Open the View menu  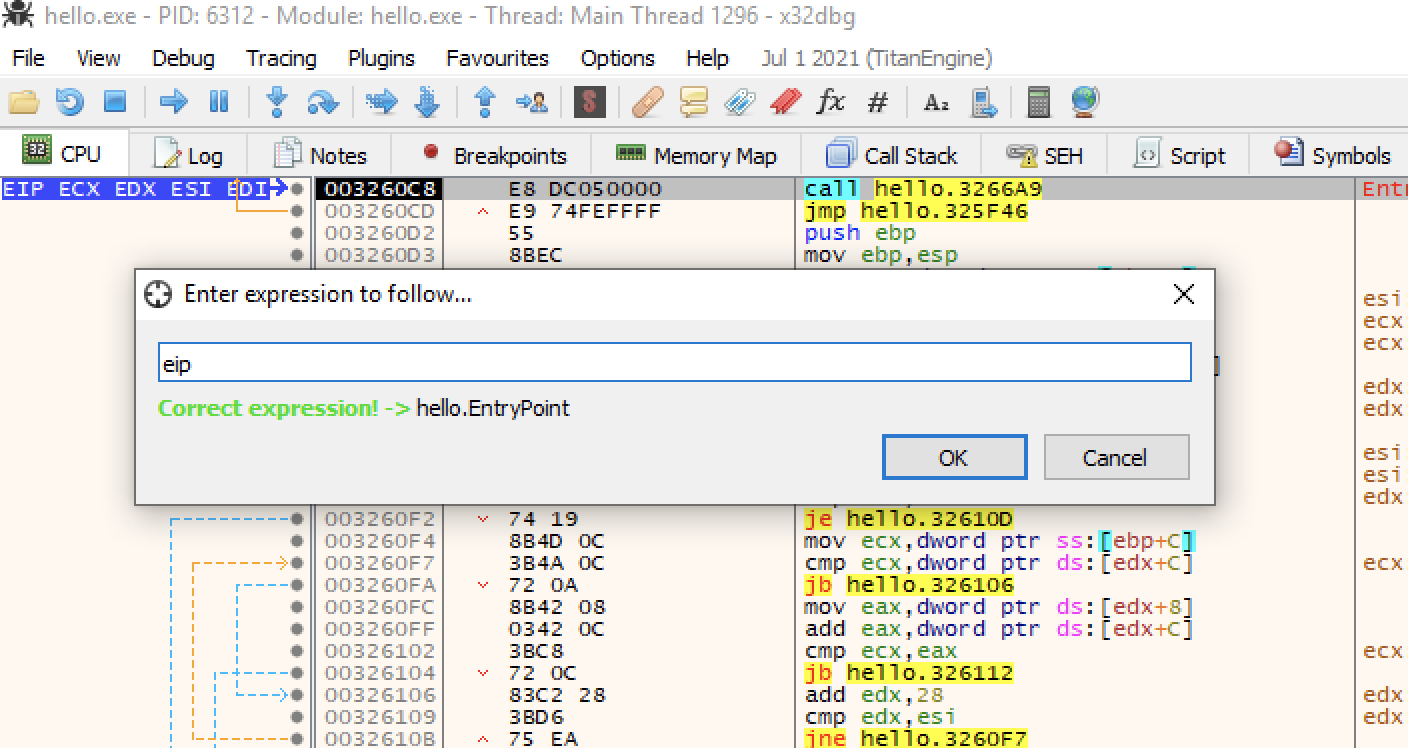click(x=99, y=58)
